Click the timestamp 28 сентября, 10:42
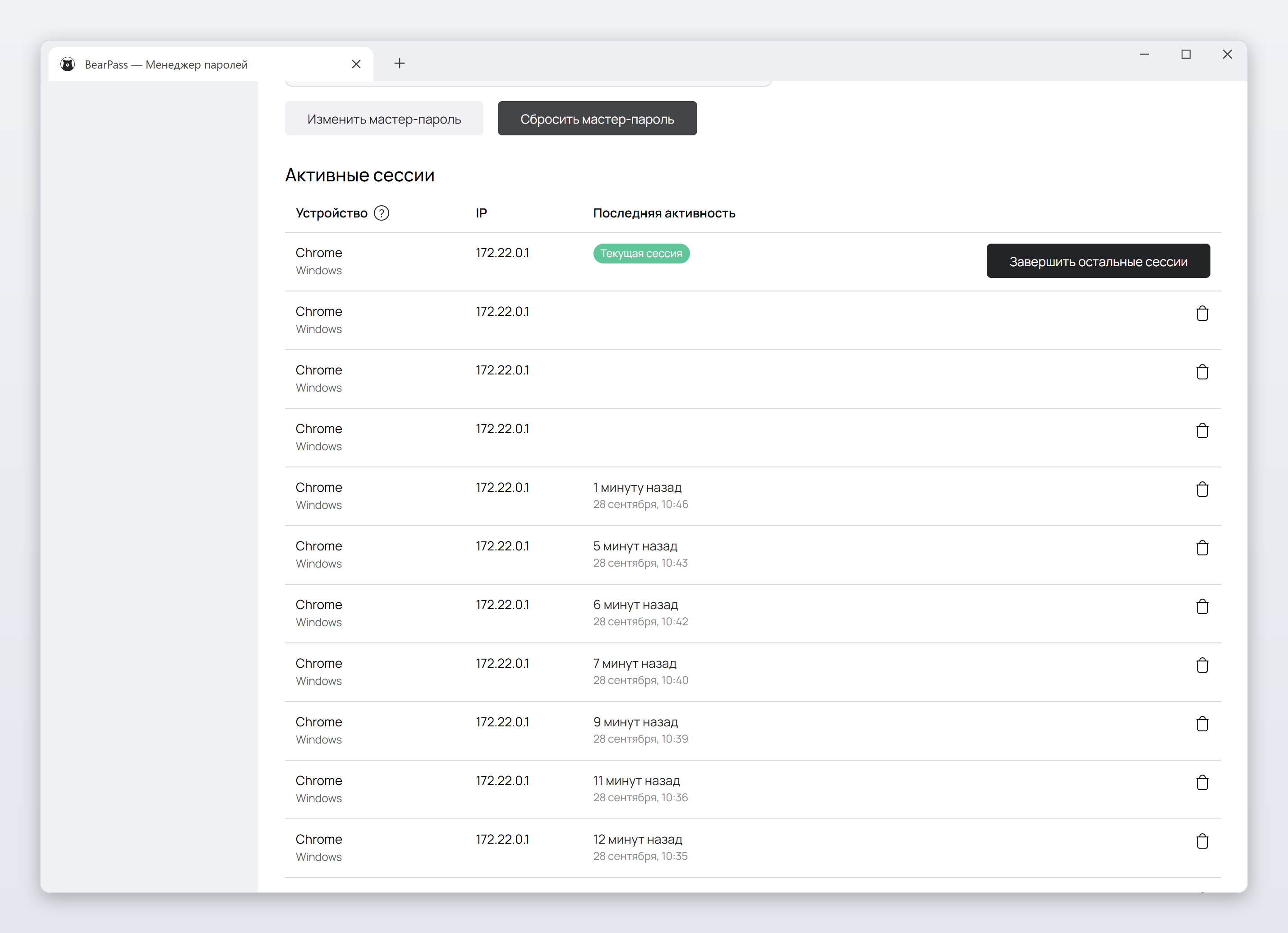1288x933 pixels. point(640,622)
